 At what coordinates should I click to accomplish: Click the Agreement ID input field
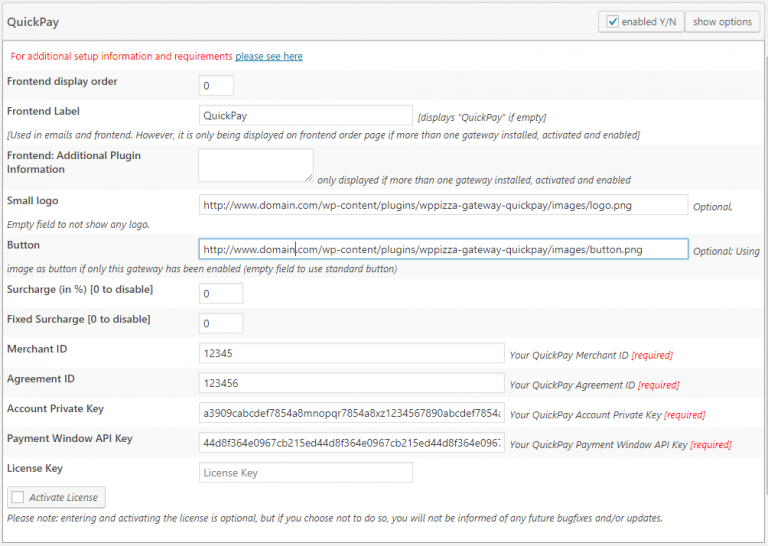click(351, 383)
